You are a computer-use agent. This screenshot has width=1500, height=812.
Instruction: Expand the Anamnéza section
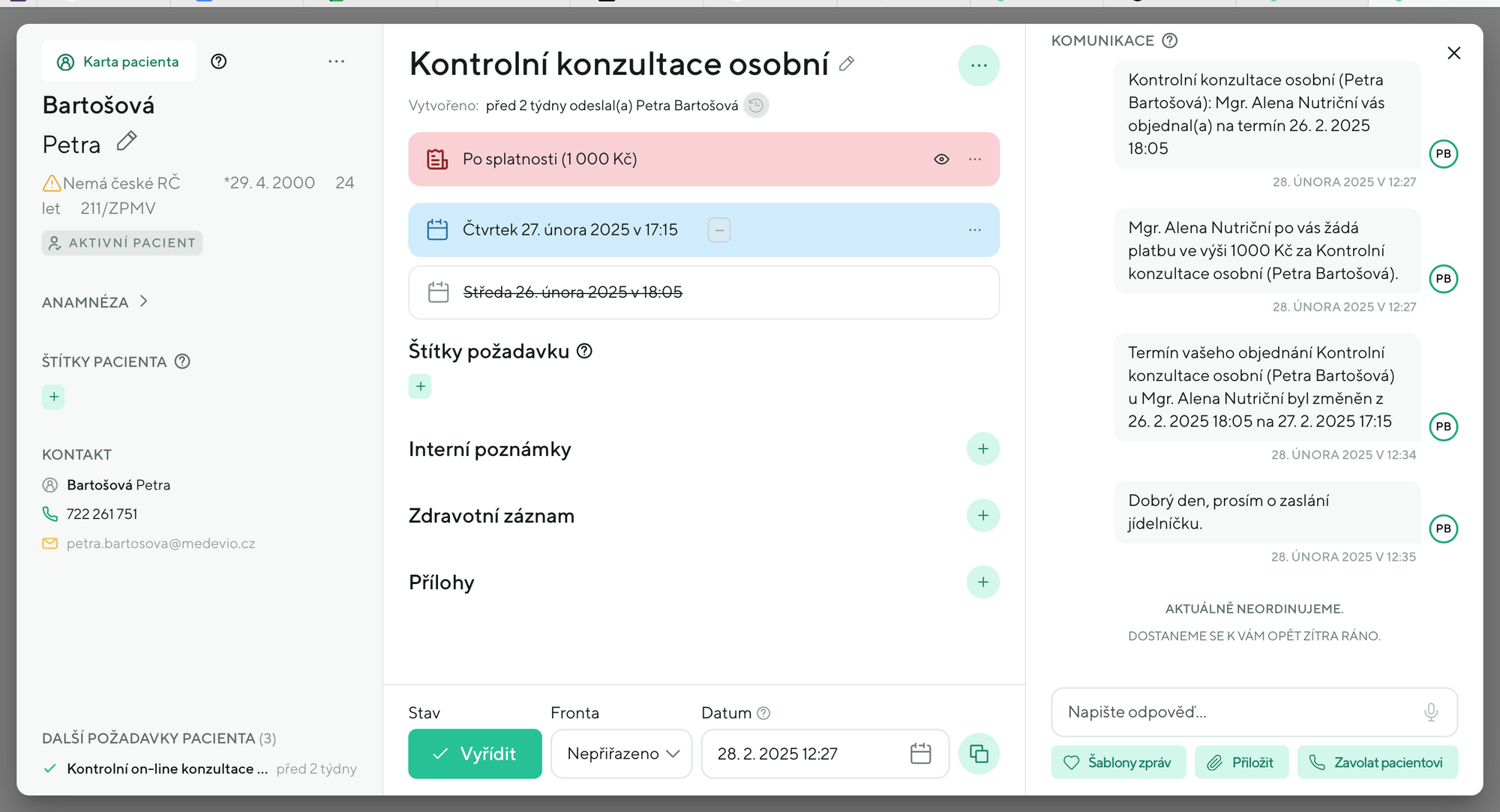(95, 302)
